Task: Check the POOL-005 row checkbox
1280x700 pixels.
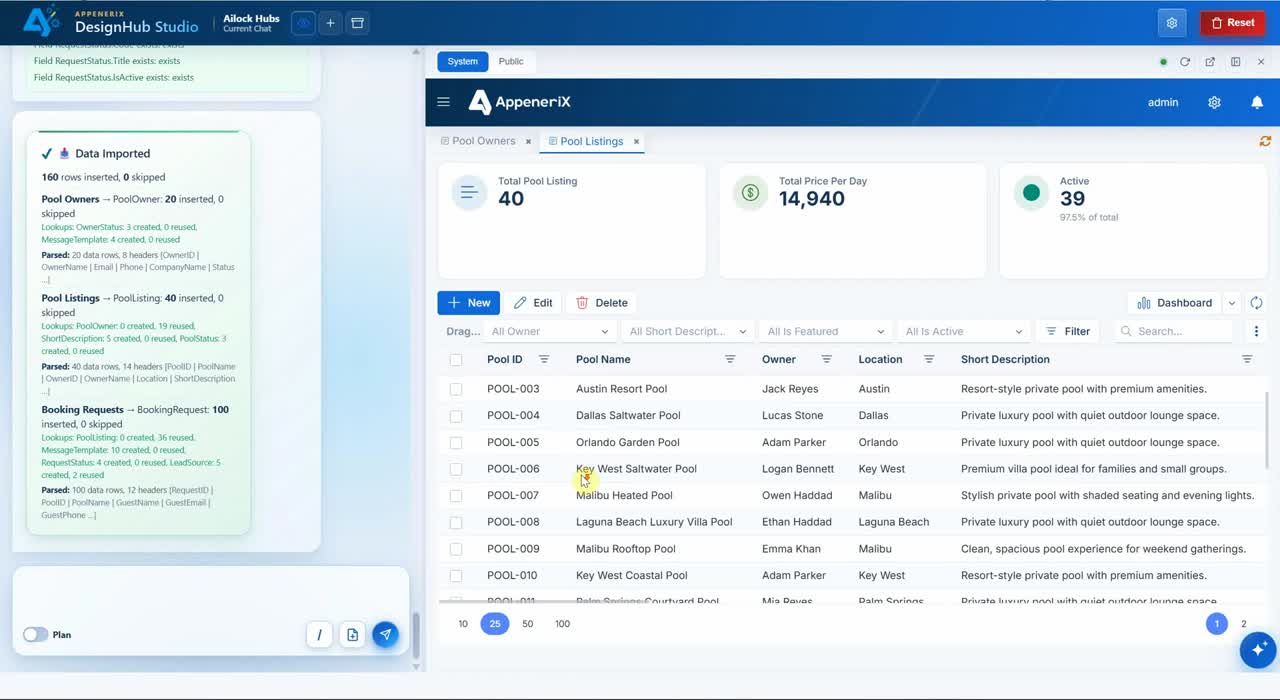Action: click(x=456, y=442)
